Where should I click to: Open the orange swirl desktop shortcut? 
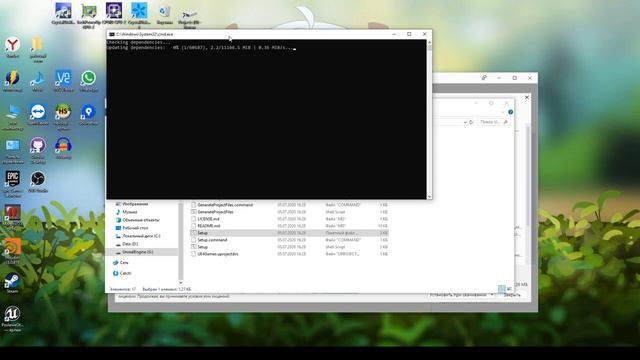click(12, 251)
